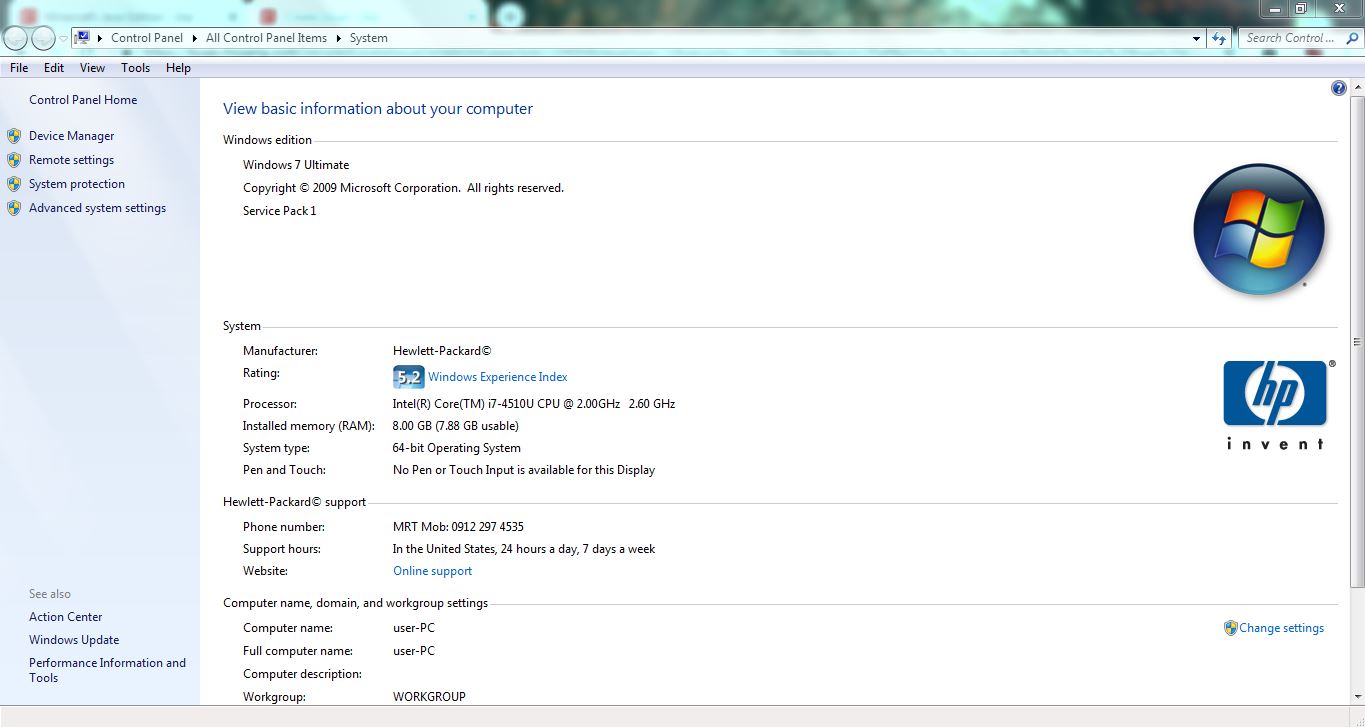Expand the breadcrumb arrow before Control Panel
The width and height of the screenshot is (1365, 728).
[100, 39]
